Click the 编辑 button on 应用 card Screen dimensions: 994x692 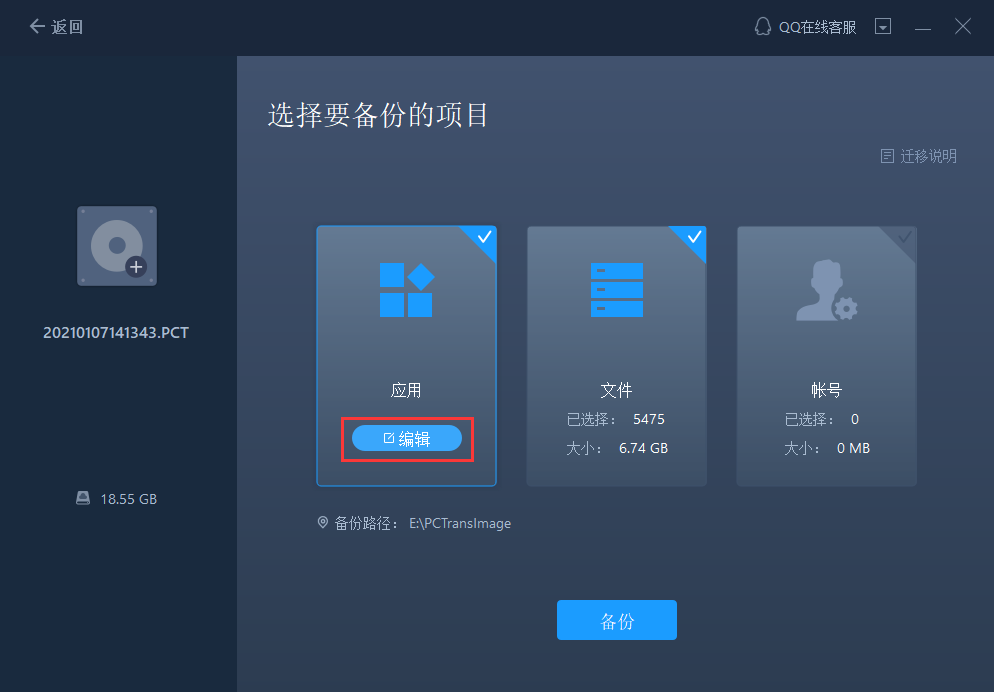click(x=407, y=439)
